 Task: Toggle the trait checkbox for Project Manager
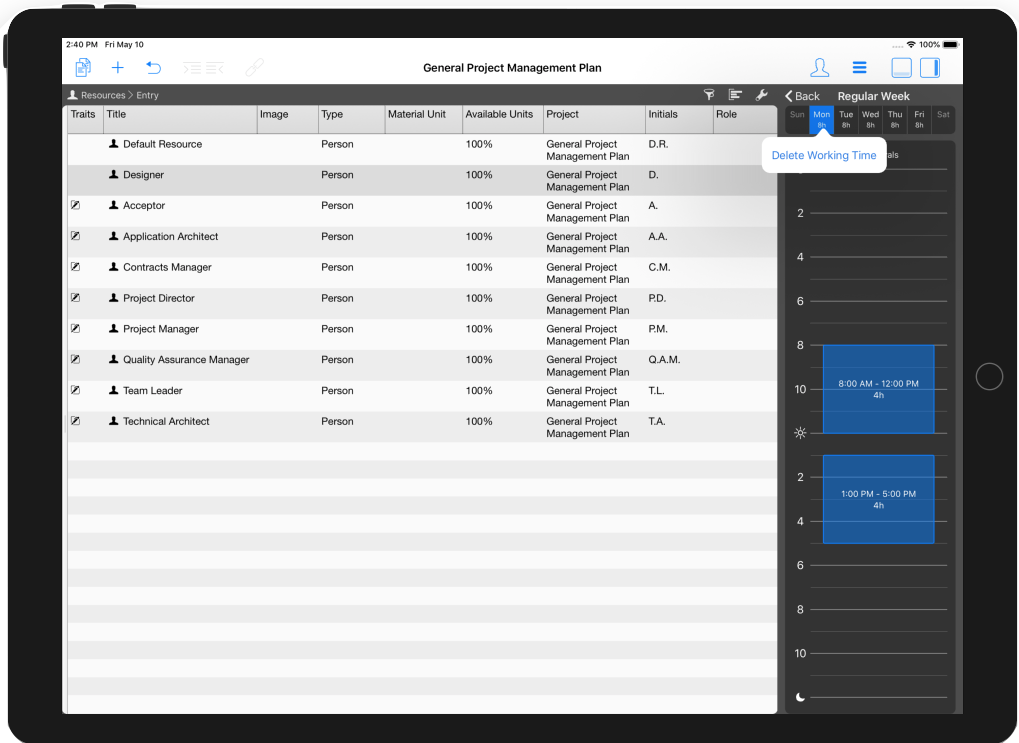[74, 328]
